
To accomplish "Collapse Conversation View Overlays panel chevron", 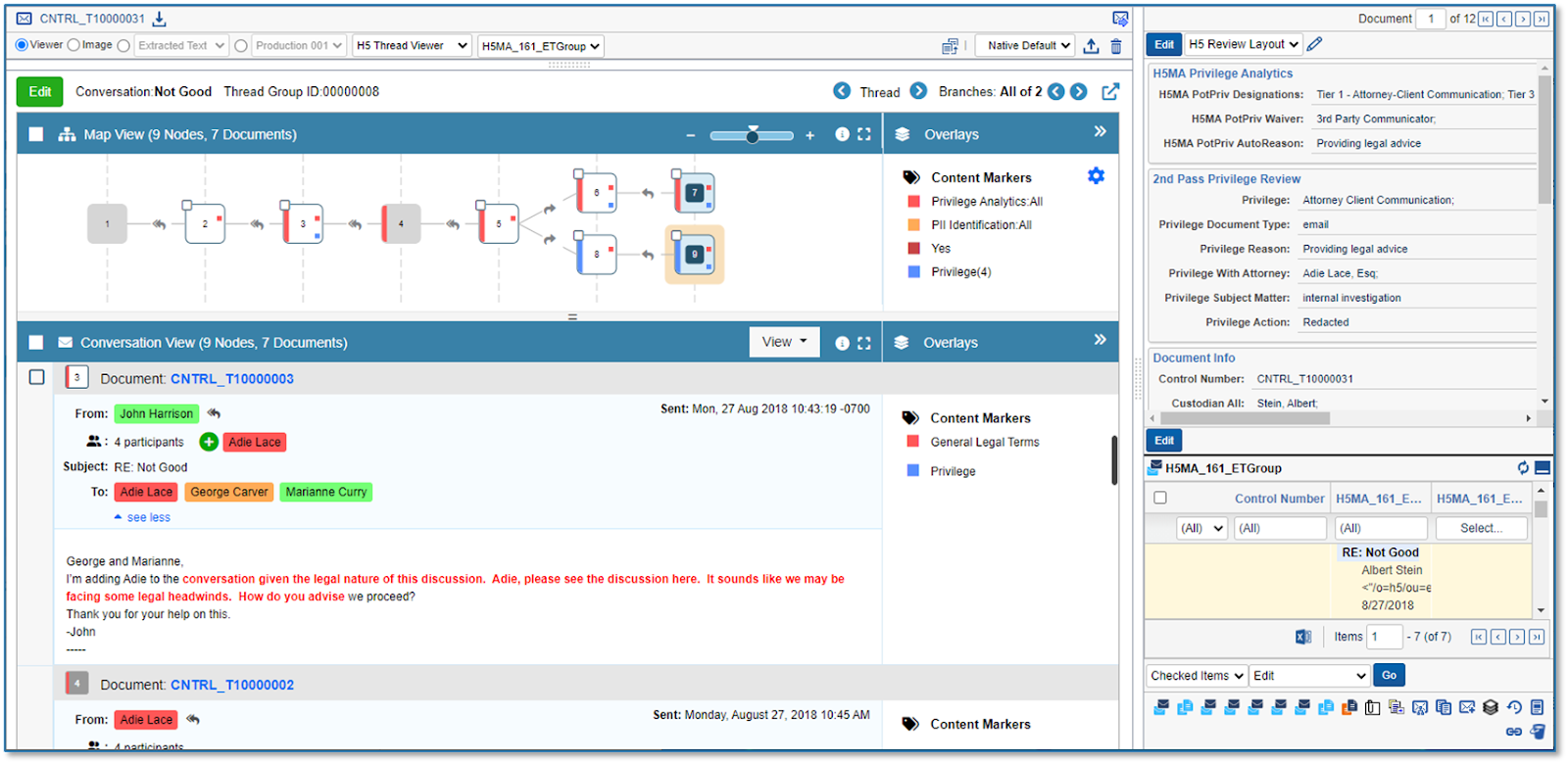I will click(x=1101, y=339).
